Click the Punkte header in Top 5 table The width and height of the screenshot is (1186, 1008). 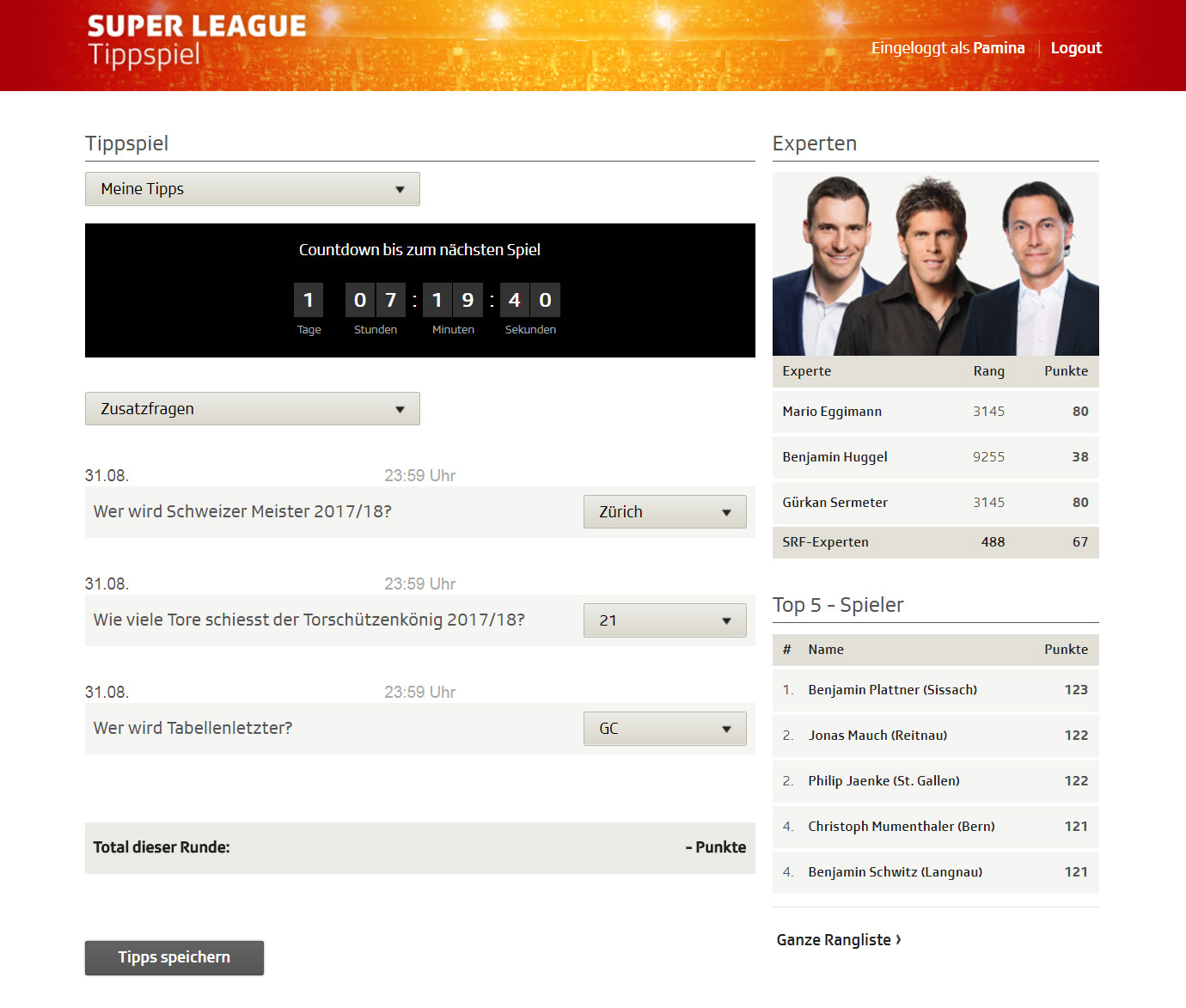(x=1066, y=650)
